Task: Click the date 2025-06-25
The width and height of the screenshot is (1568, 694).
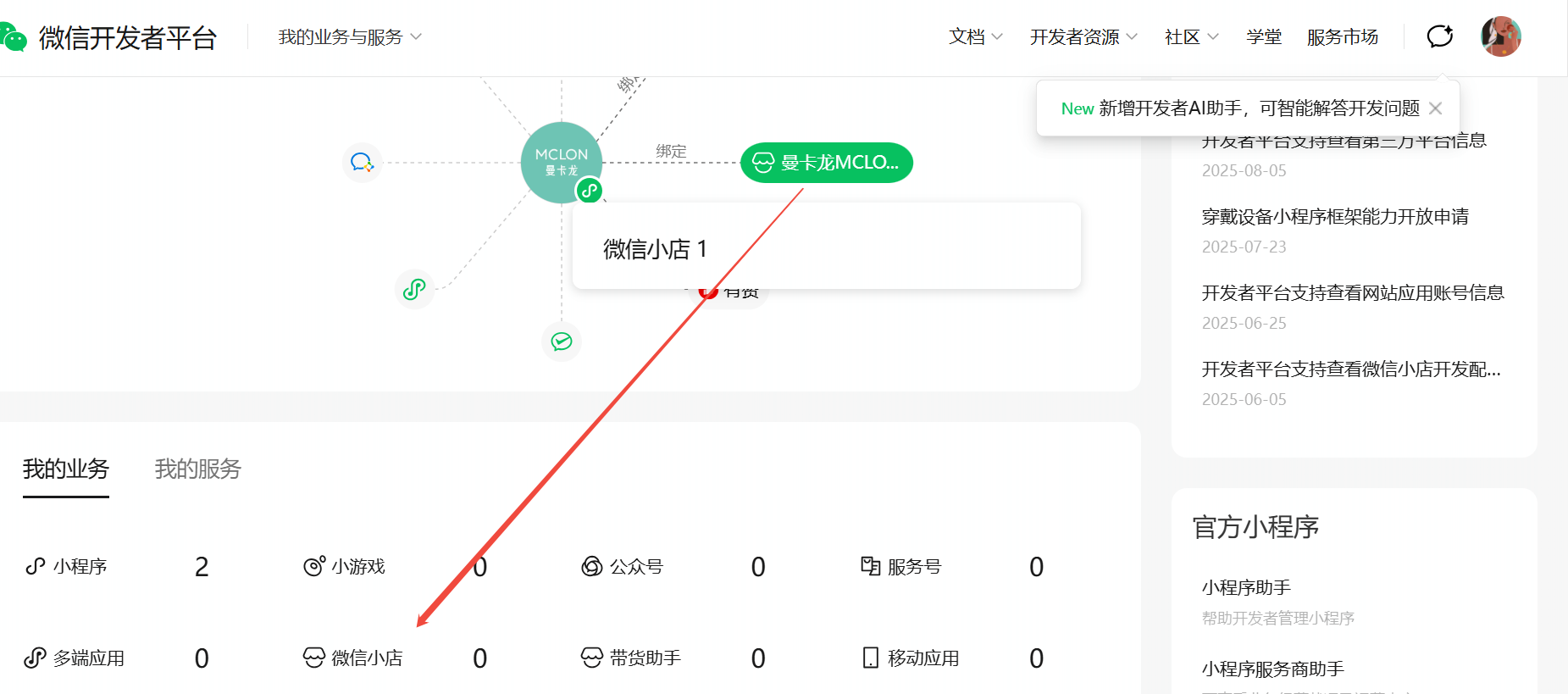Action: coord(1244,323)
